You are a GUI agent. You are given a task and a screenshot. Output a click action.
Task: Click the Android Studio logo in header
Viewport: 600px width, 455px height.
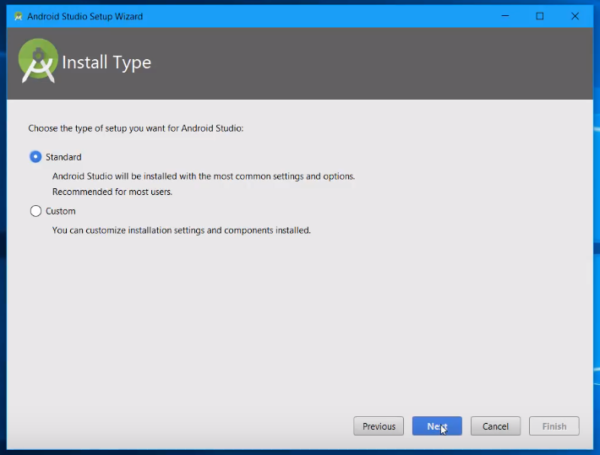(38, 62)
